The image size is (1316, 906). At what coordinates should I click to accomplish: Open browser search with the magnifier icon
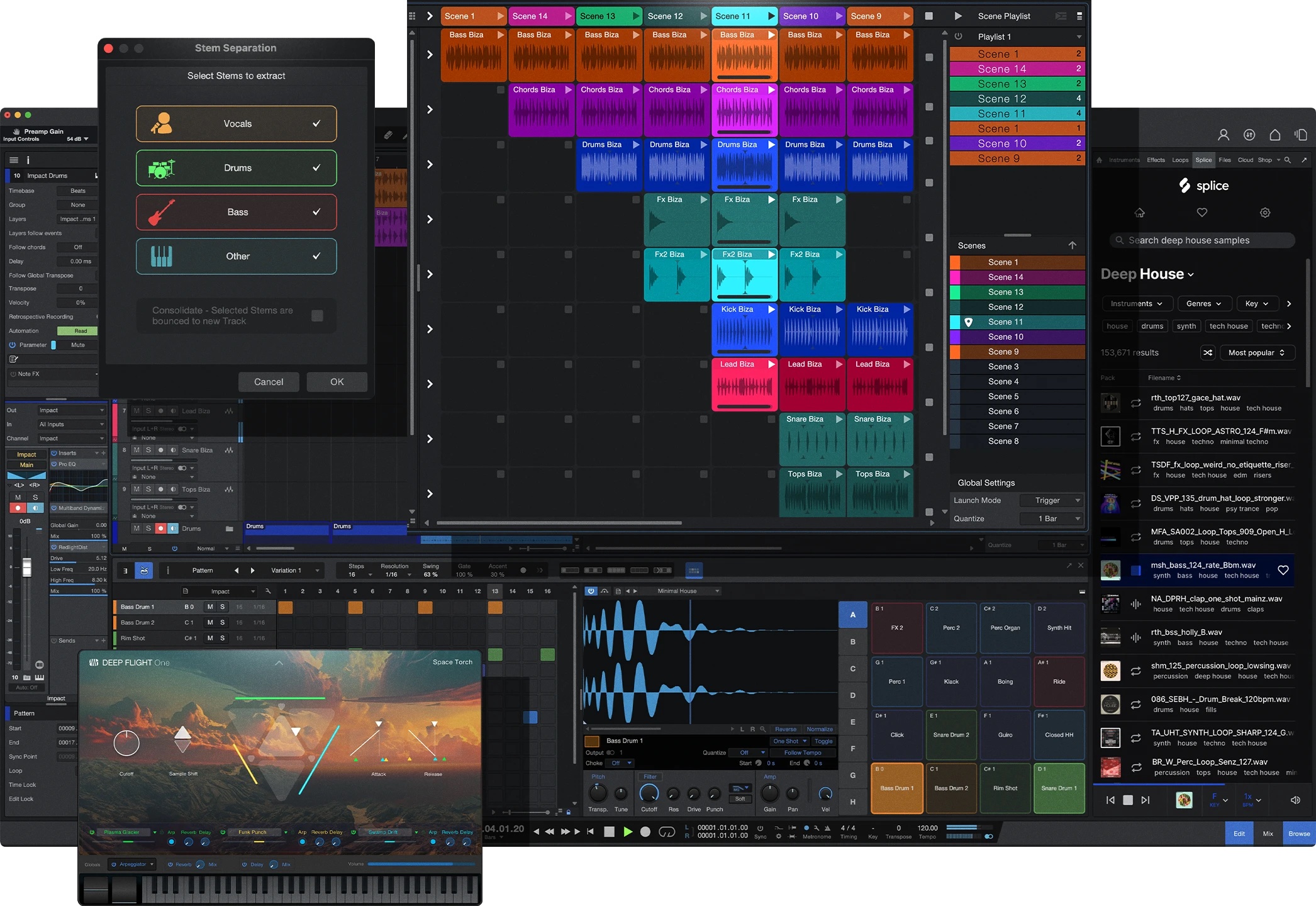point(1287,160)
